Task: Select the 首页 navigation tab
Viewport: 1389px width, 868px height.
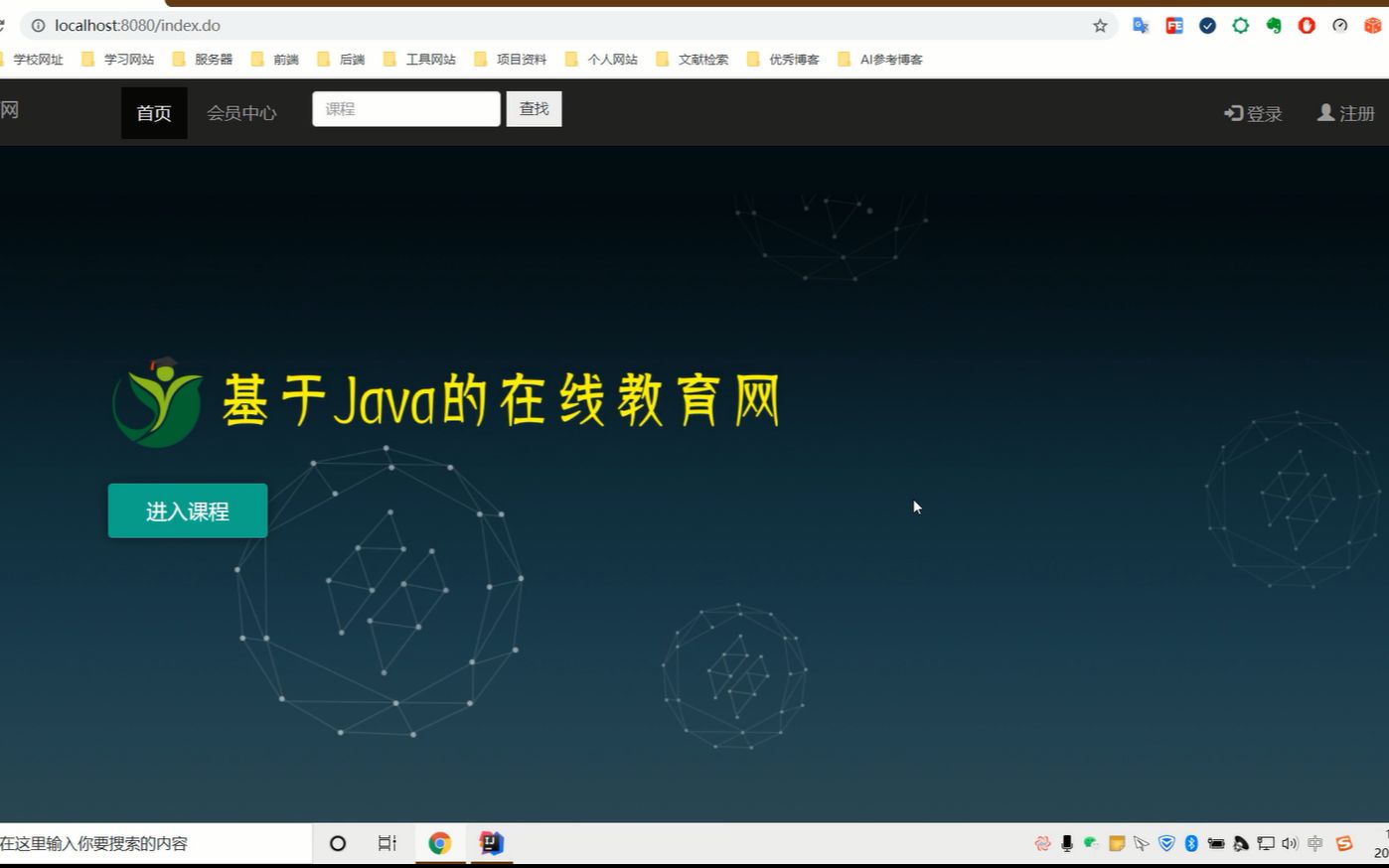Action: click(154, 113)
